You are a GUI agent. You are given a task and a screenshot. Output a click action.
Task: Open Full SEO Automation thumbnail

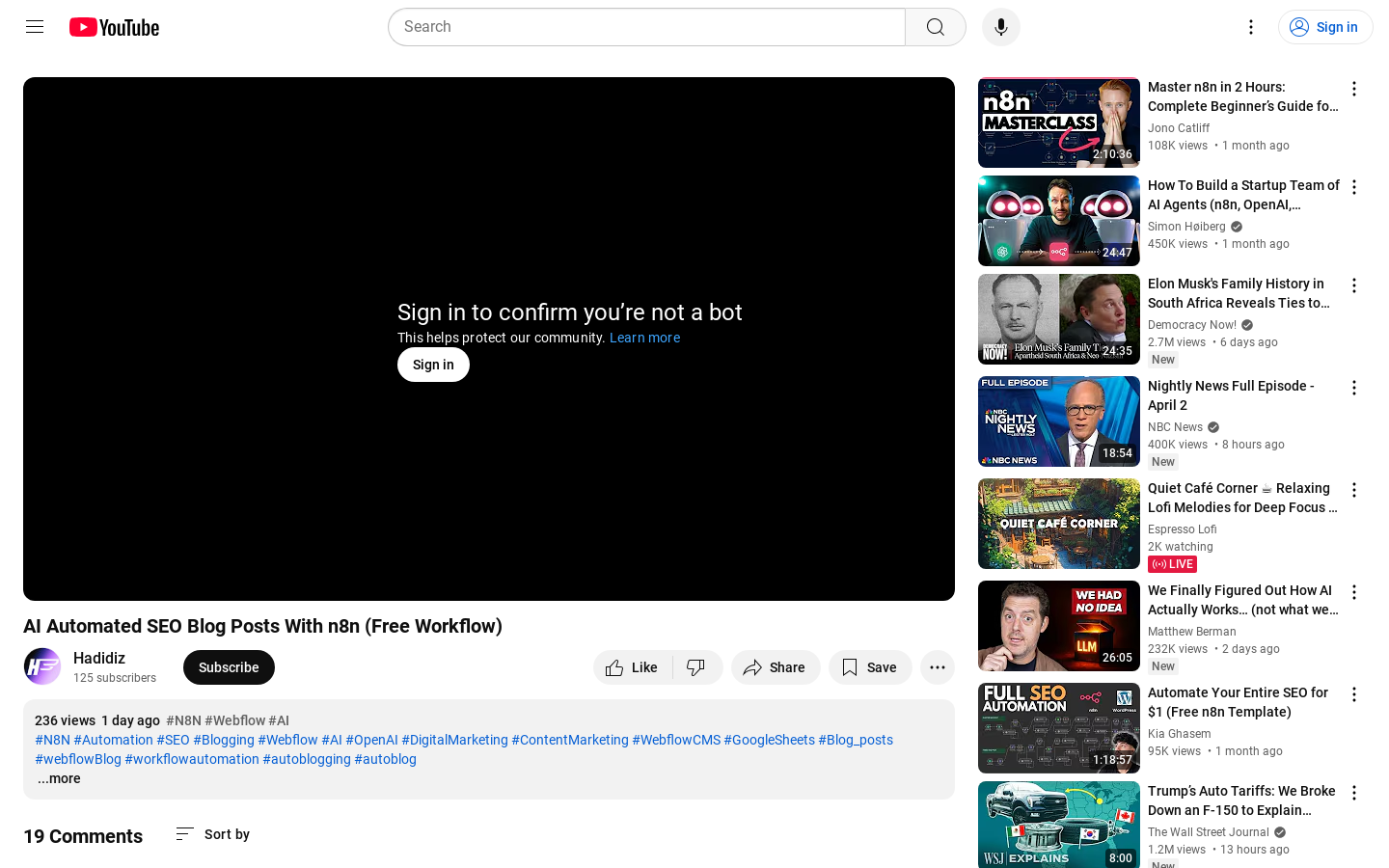(x=1059, y=728)
